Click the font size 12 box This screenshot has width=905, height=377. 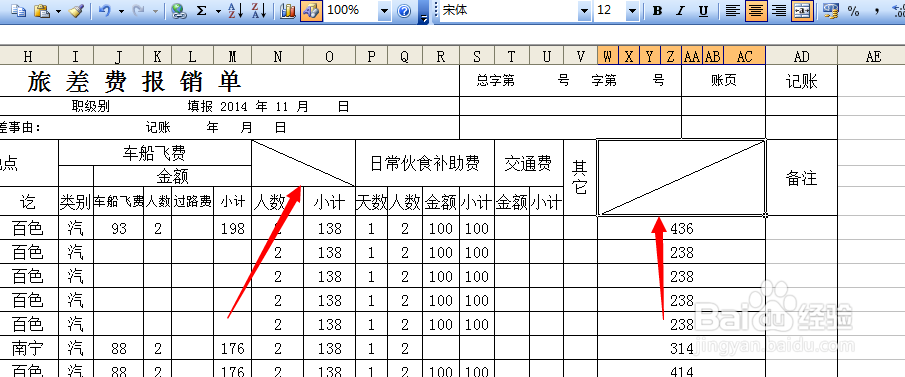click(x=610, y=10)
